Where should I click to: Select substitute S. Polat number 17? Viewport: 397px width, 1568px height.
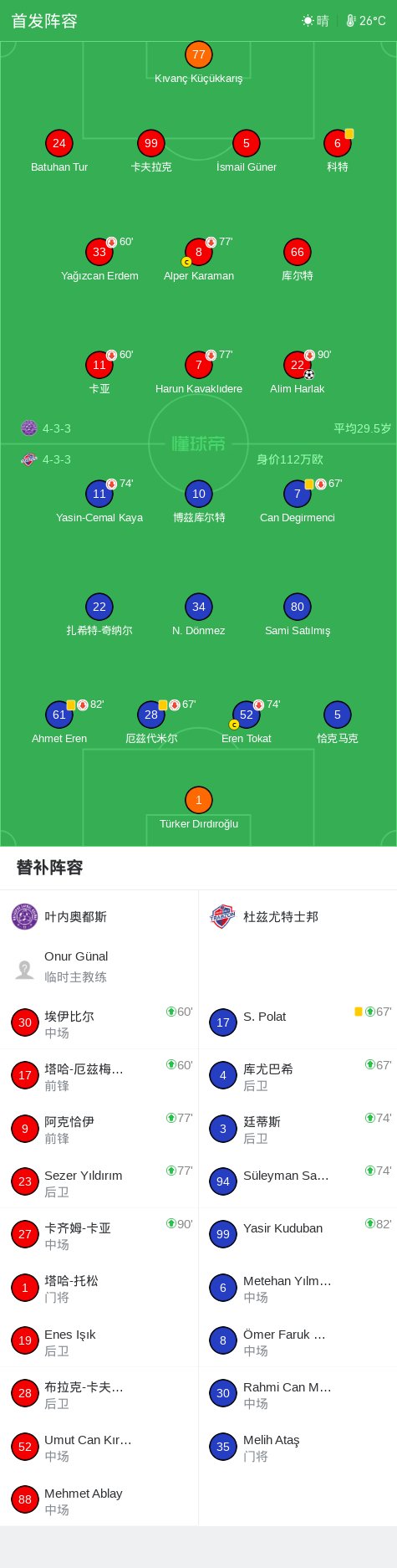(298, 1022)
